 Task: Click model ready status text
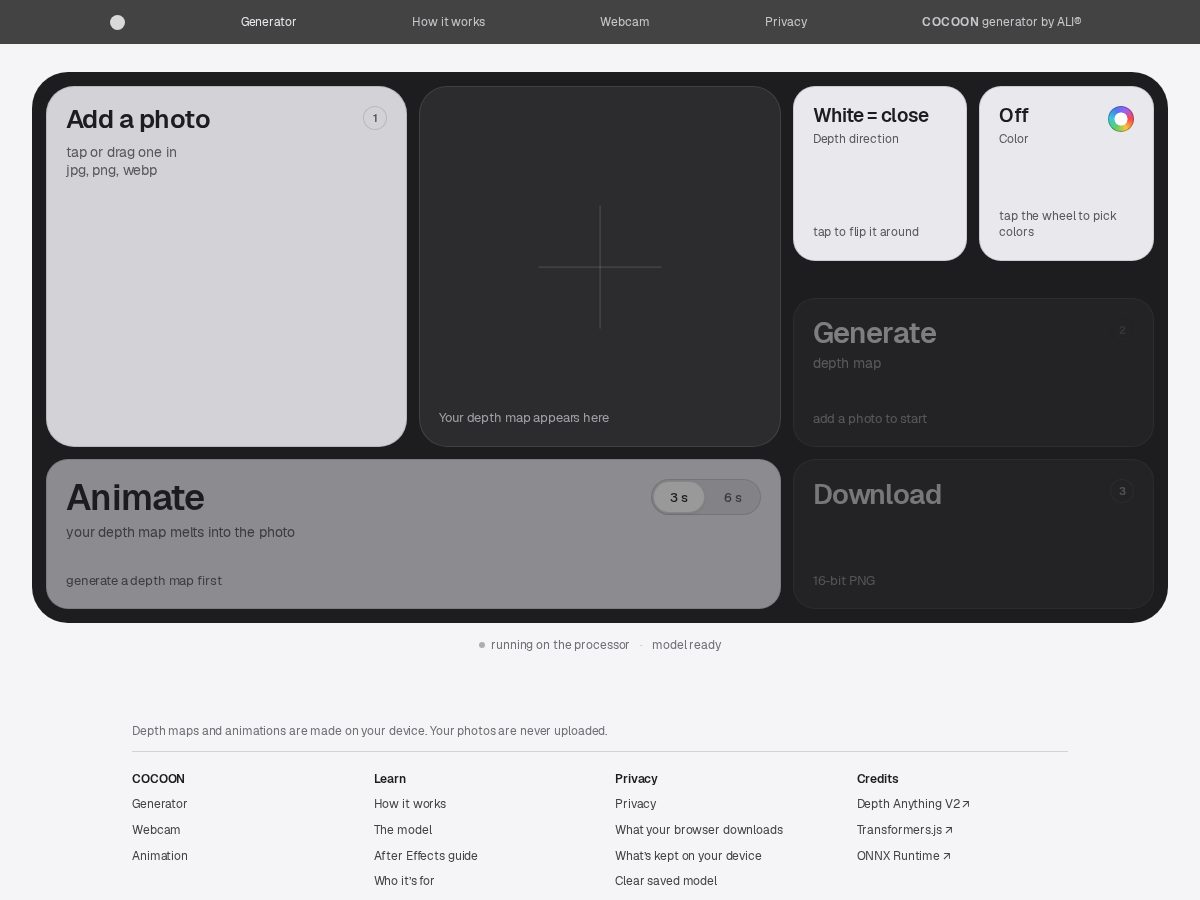pyautogui.click(x=687, y=645)
